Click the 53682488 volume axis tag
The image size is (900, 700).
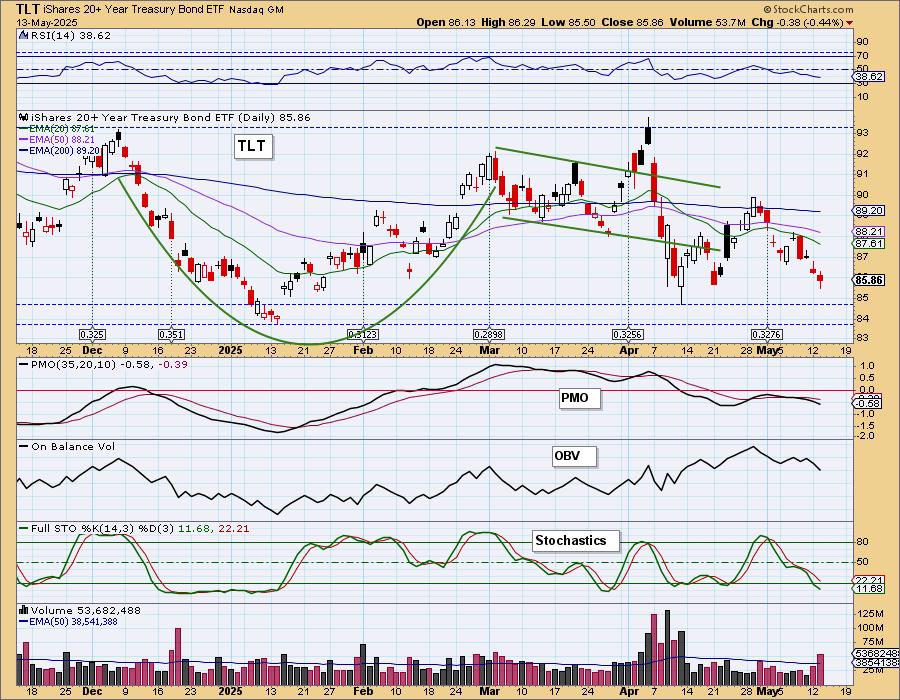pyautogui.click(x=876, y=654)
